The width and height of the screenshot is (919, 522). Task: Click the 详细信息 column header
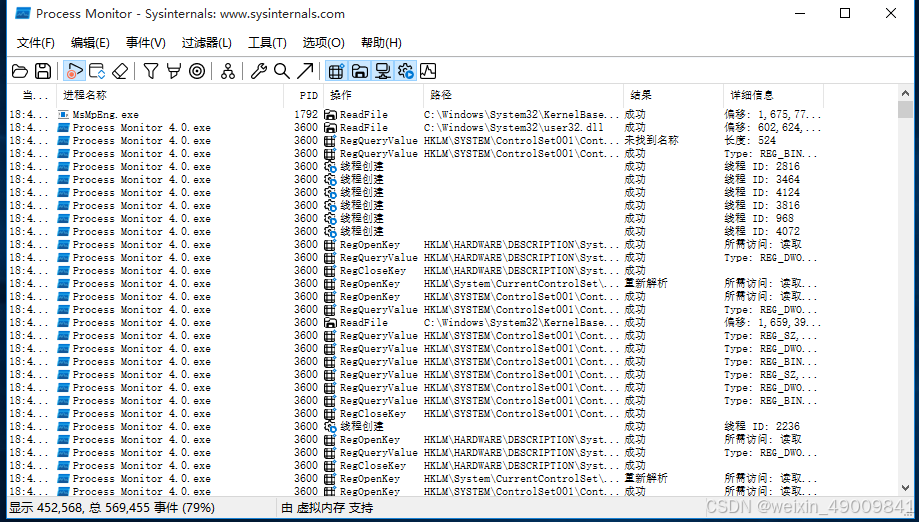pyautogui.click(x=773, y=95)
